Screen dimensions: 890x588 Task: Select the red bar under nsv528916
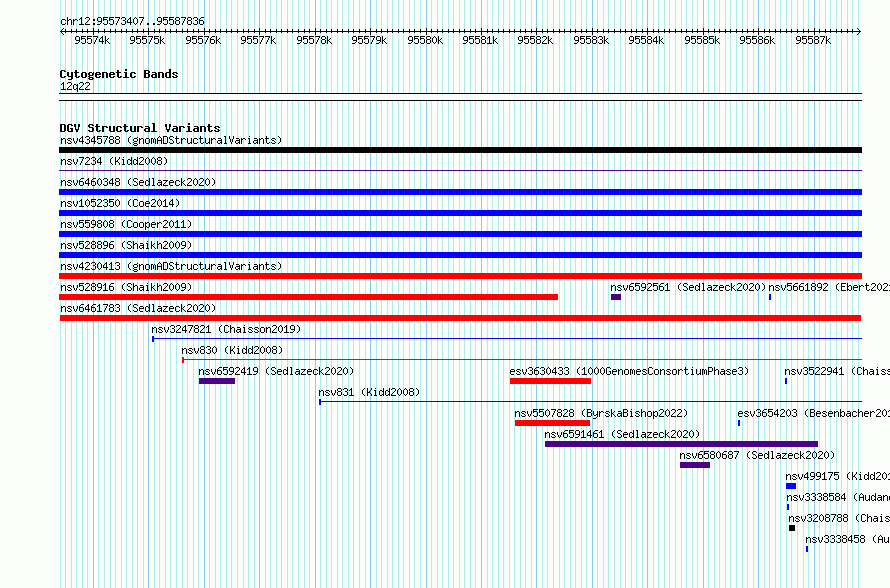tap(309, 297)
